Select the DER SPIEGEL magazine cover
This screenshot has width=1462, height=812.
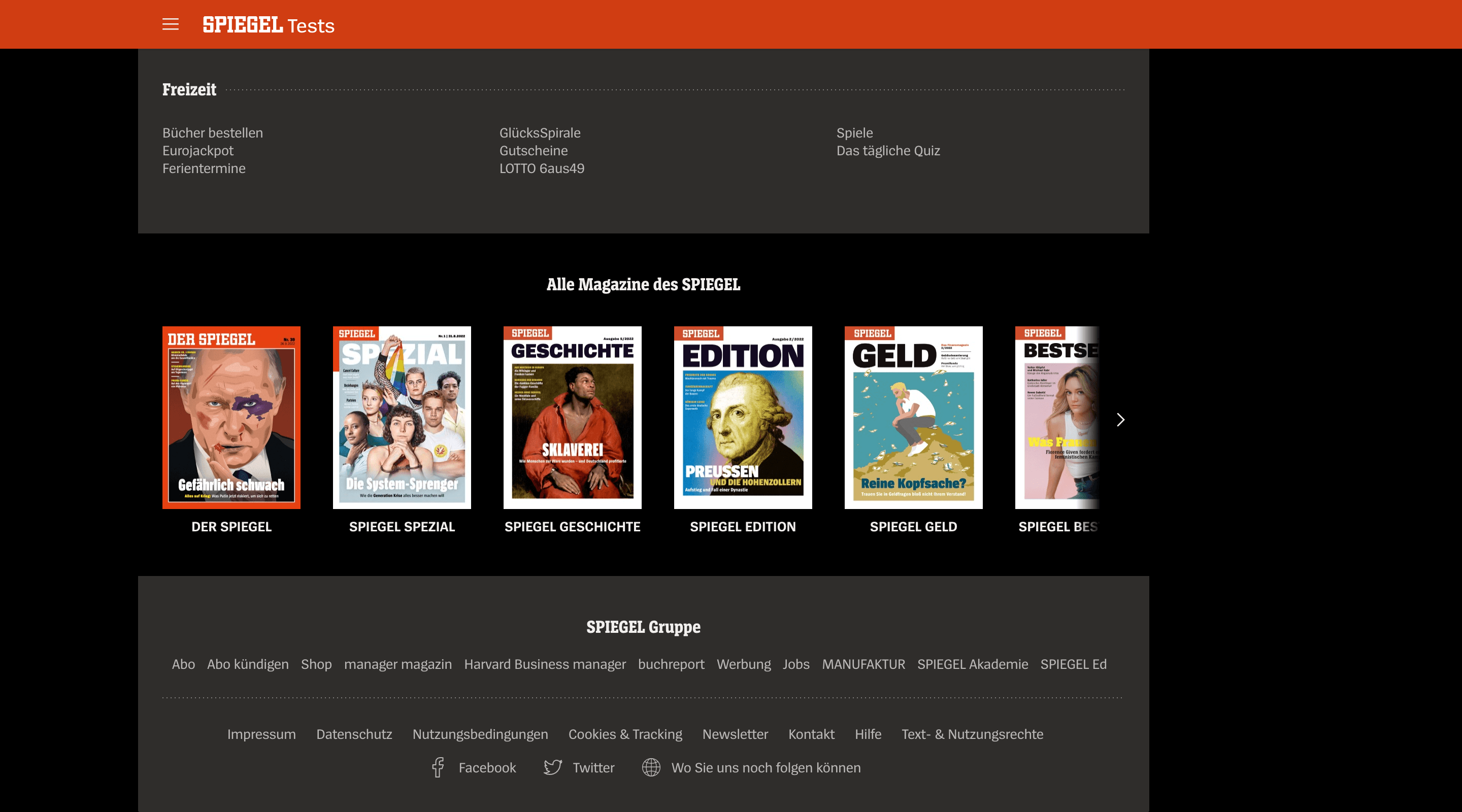pos(231,417)
